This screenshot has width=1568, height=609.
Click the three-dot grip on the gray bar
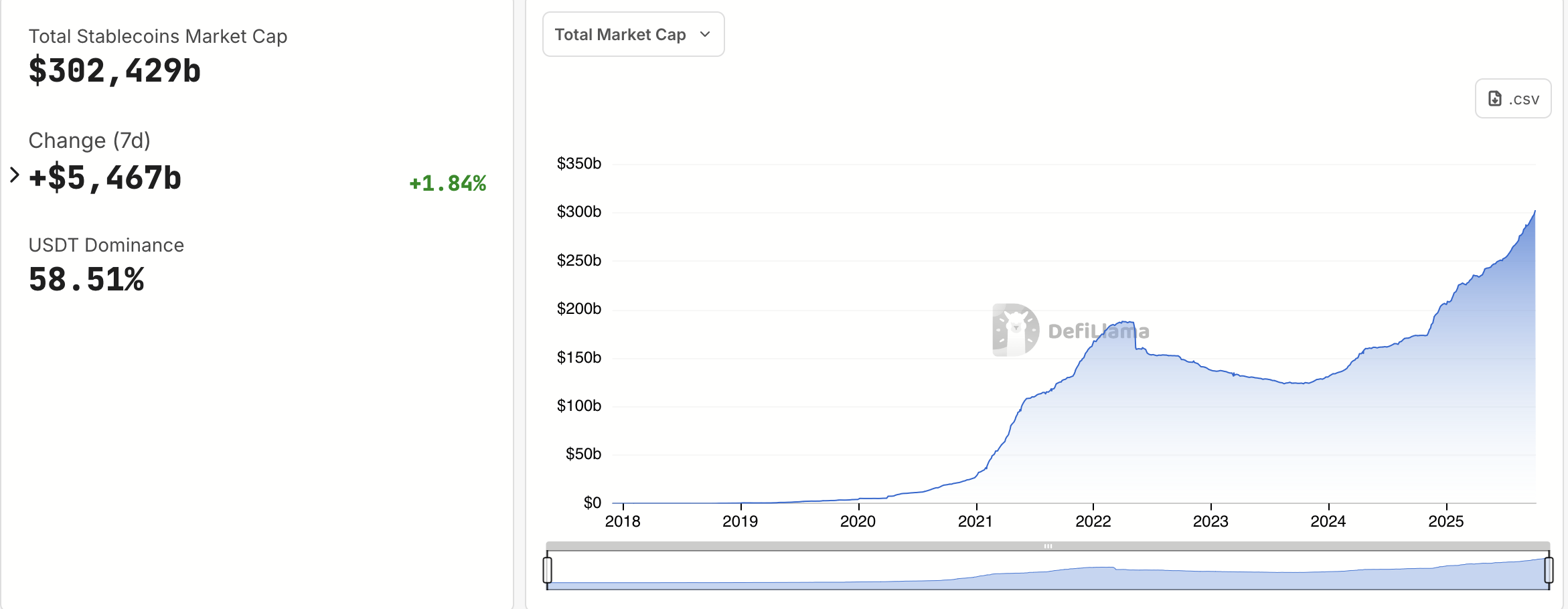tap(1048, 546)
